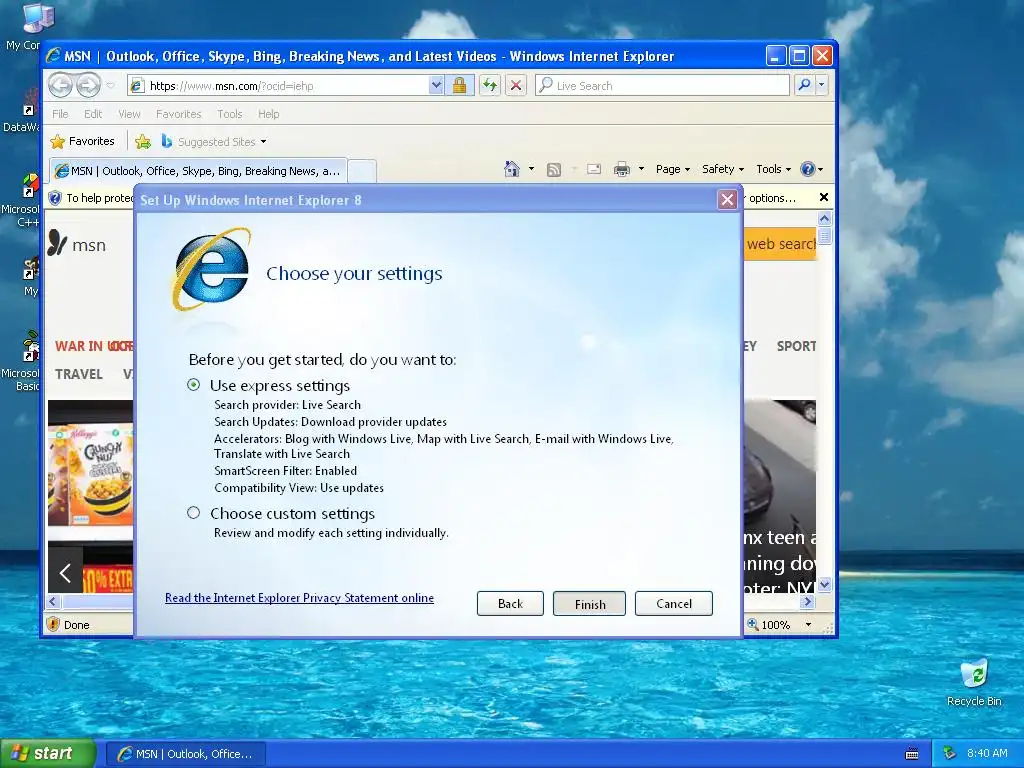Image resolution: width=1024 pixels, height=768 pixels.
Task: Click the zoom magnifier in status bar
Action: [x=752, y=624]
